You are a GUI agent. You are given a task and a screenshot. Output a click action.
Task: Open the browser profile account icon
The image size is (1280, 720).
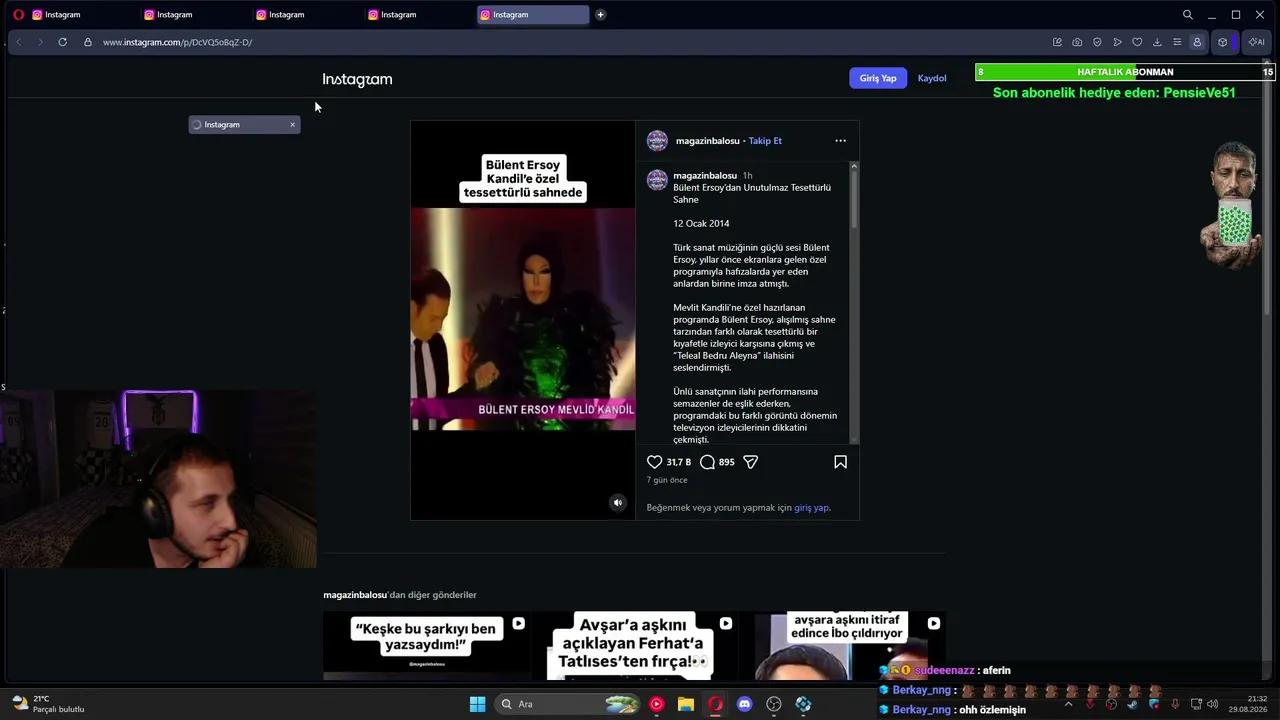pos(1197,42)
